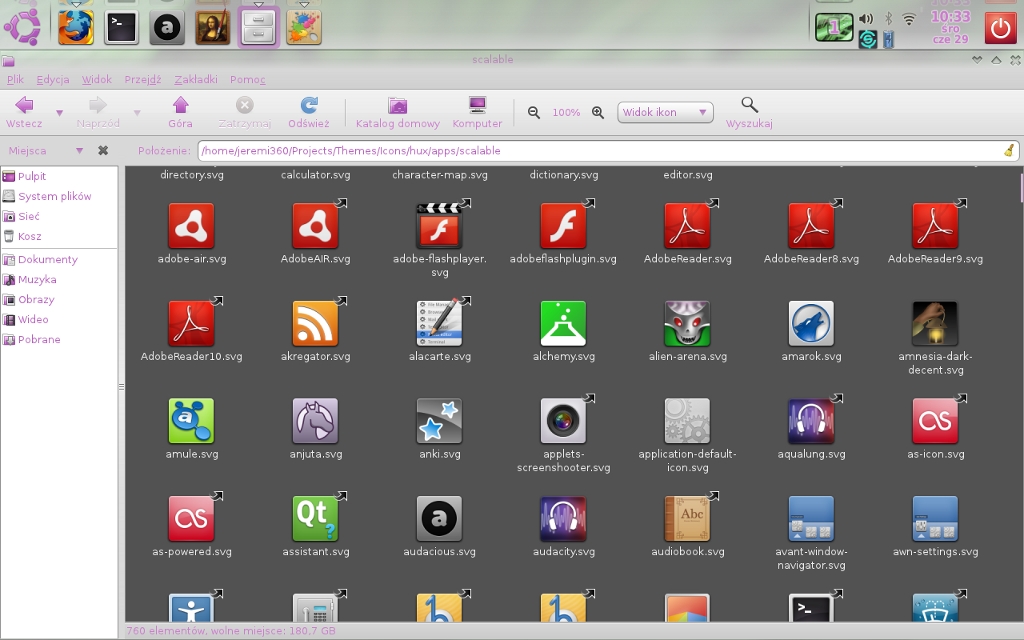
Task: Open the Pomoc menu
Action: [248, 79]
